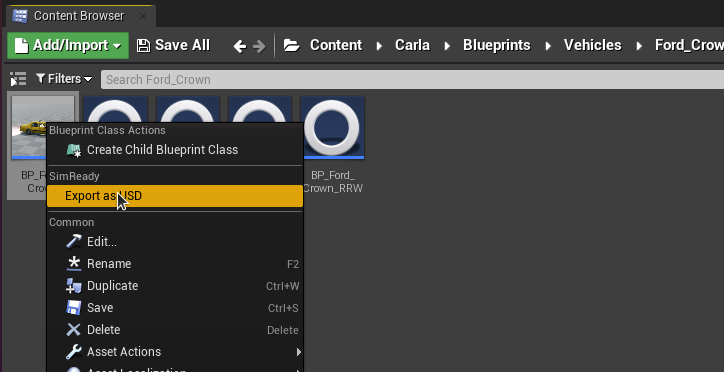Expand the arrow after Content
724x372 pixels.
(x=379, y=46)
